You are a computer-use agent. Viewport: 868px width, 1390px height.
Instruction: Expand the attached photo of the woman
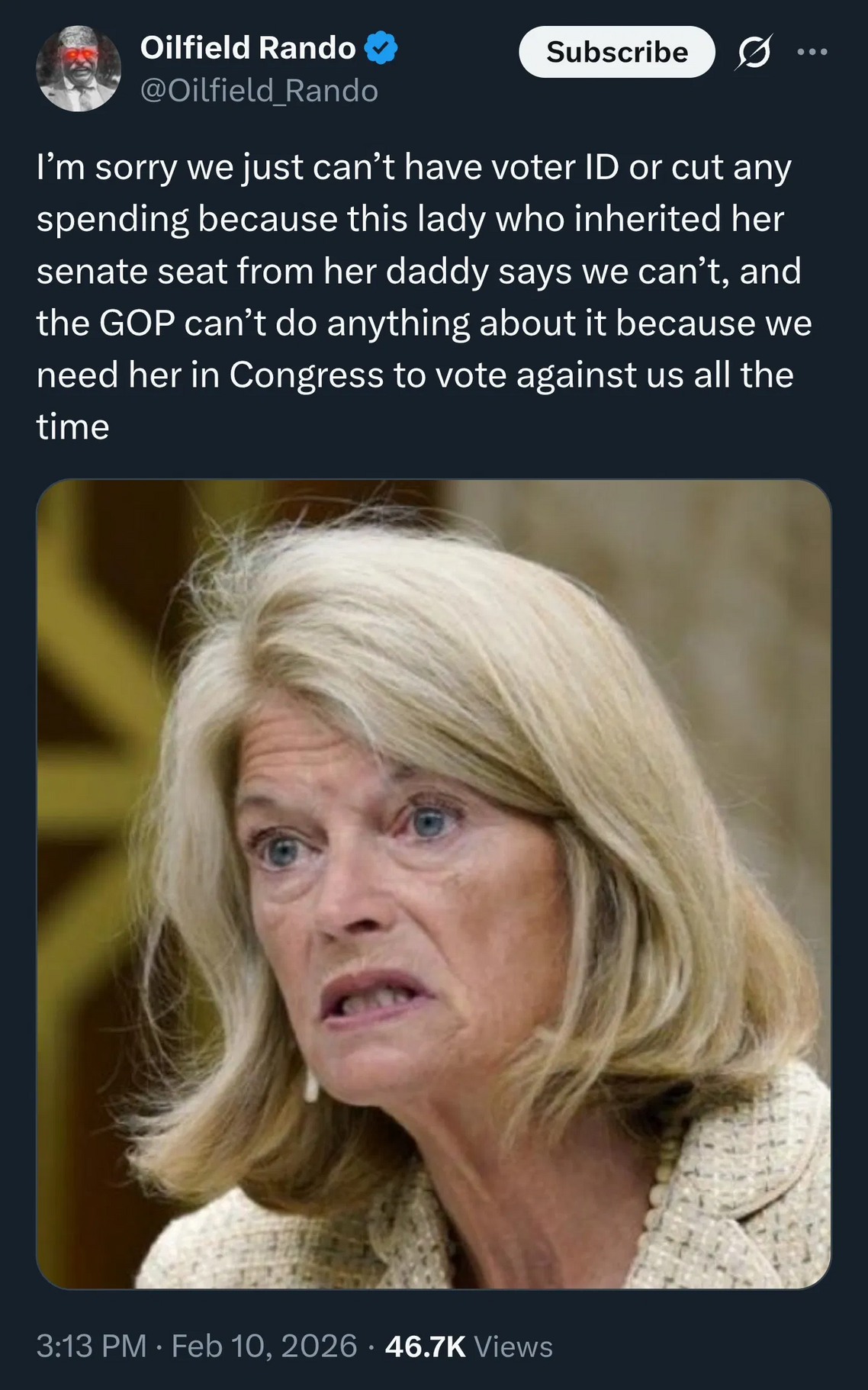click(x=433, y=884)
